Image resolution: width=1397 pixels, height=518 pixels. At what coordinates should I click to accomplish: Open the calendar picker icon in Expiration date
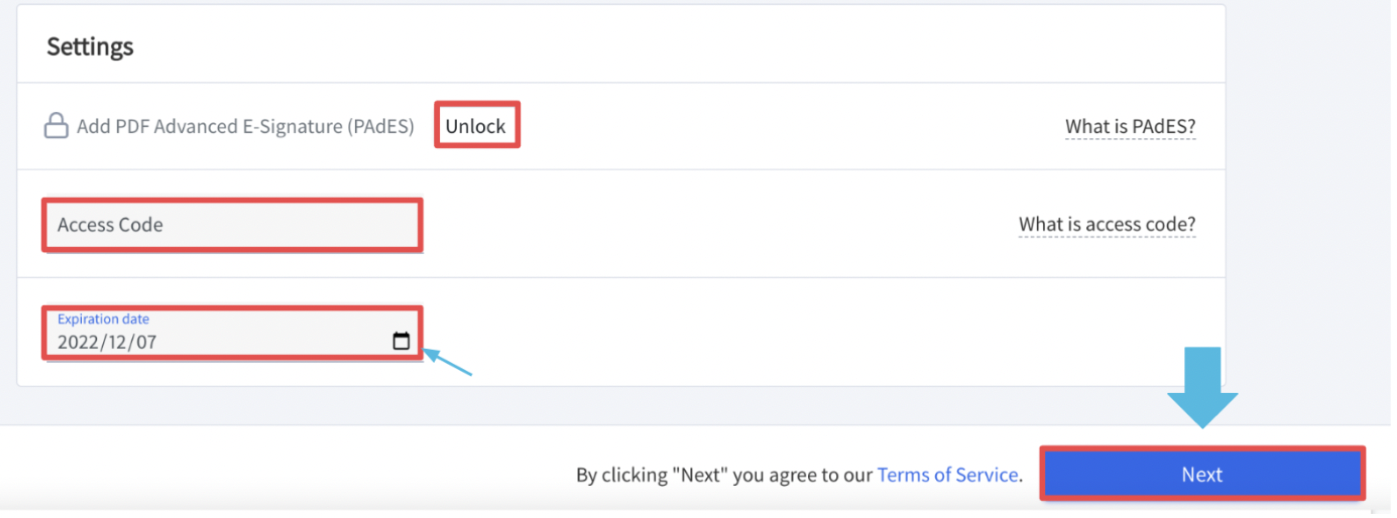401,342
